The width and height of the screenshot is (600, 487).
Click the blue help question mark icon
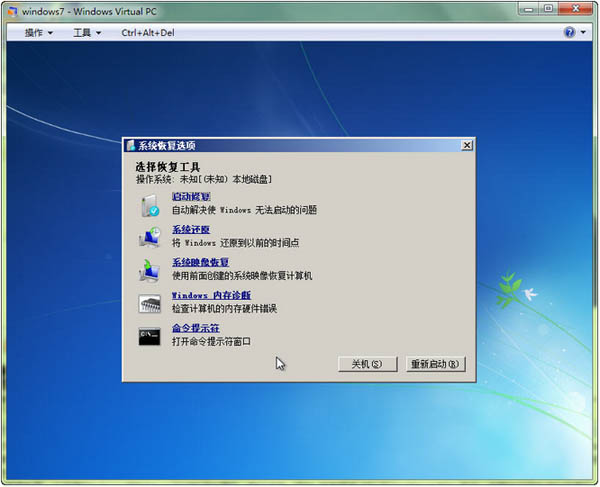pos(569,32)
